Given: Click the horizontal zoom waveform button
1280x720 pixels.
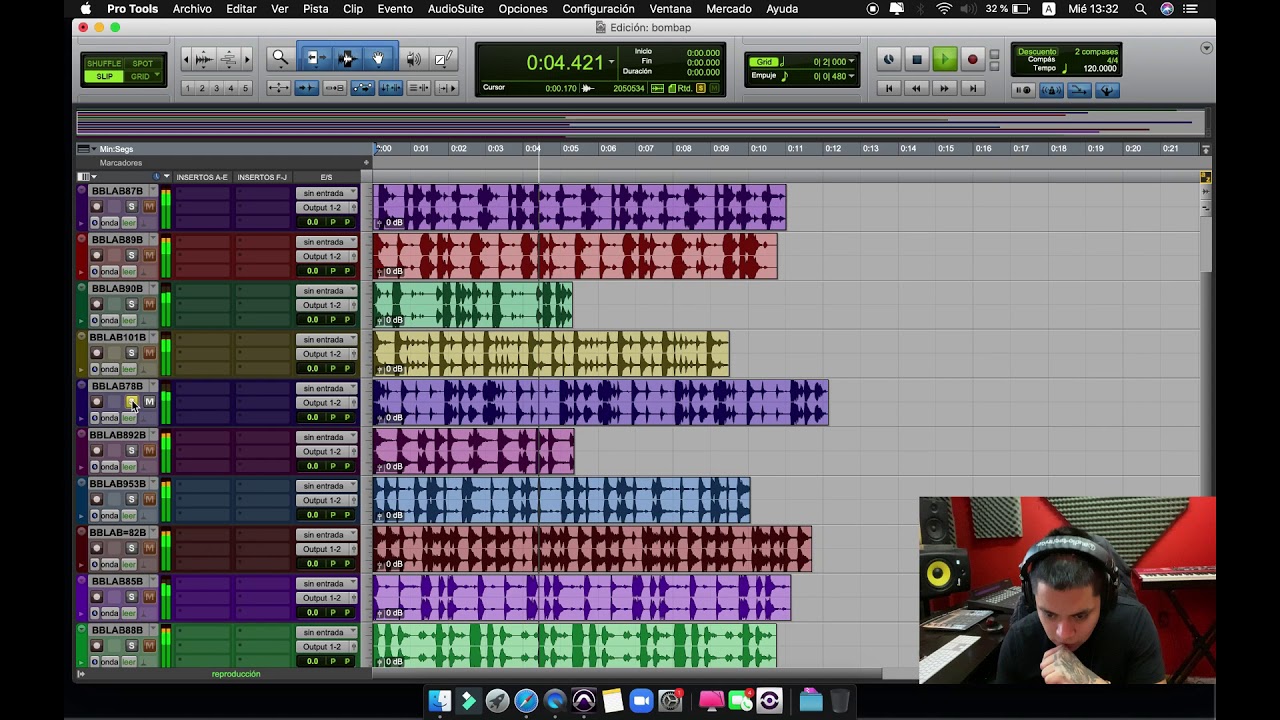Looking at the screenshot, I should pyautogui.click(x=204, y=59).
